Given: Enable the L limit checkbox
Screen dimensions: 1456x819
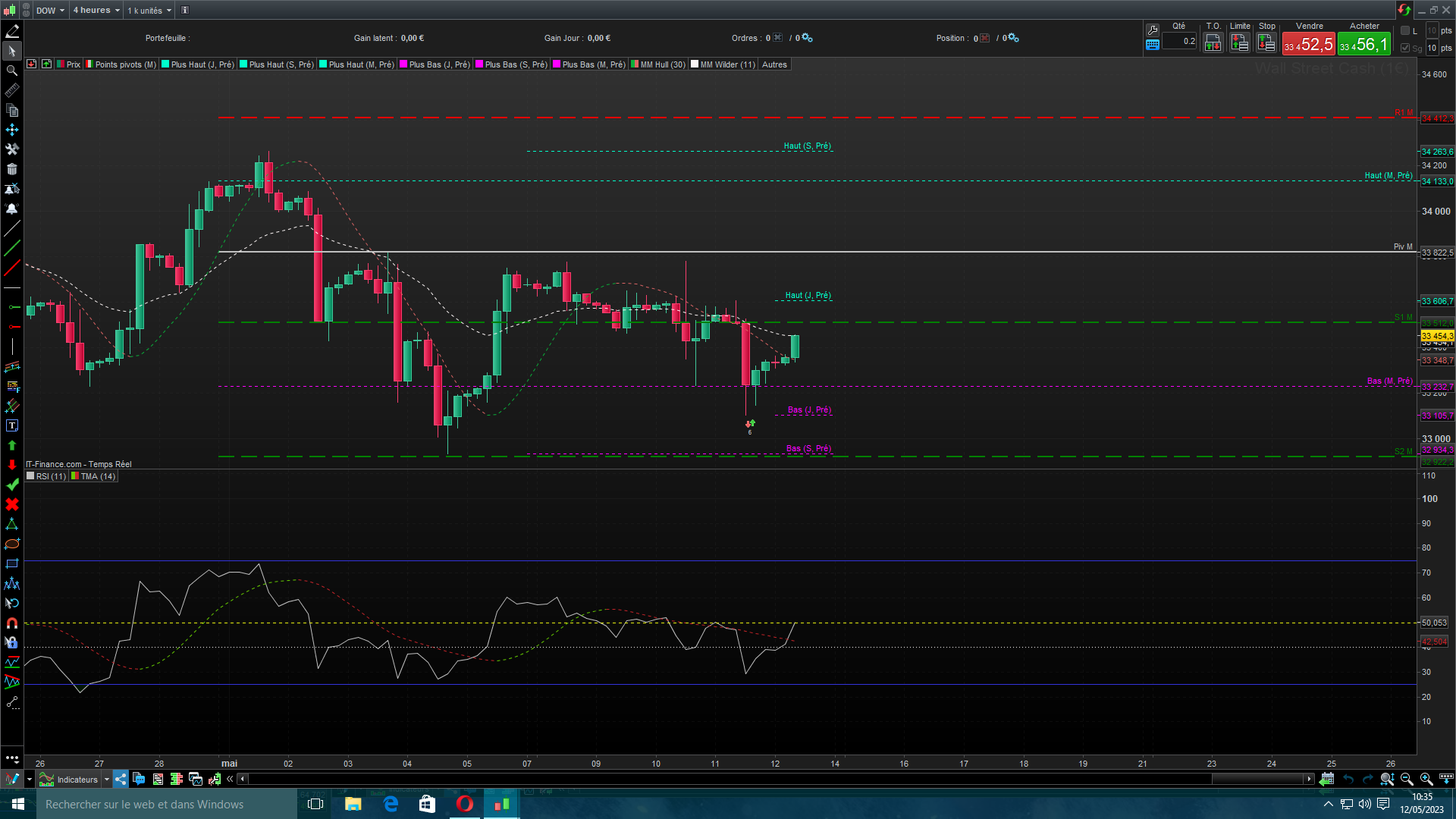Looking at the screenshot, I should click(1405, 30).
